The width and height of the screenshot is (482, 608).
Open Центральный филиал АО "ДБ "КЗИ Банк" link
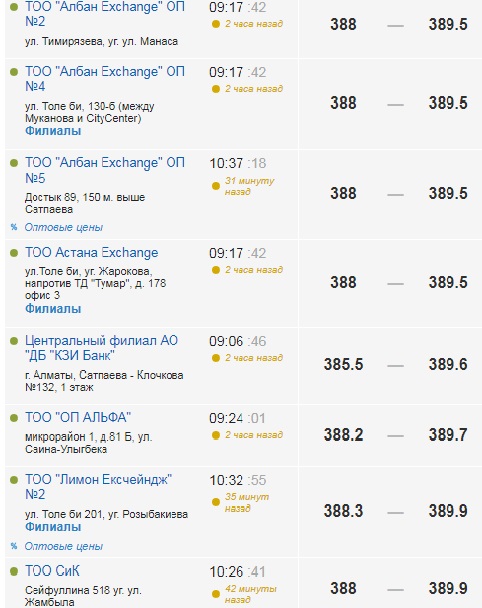point(101,348)
